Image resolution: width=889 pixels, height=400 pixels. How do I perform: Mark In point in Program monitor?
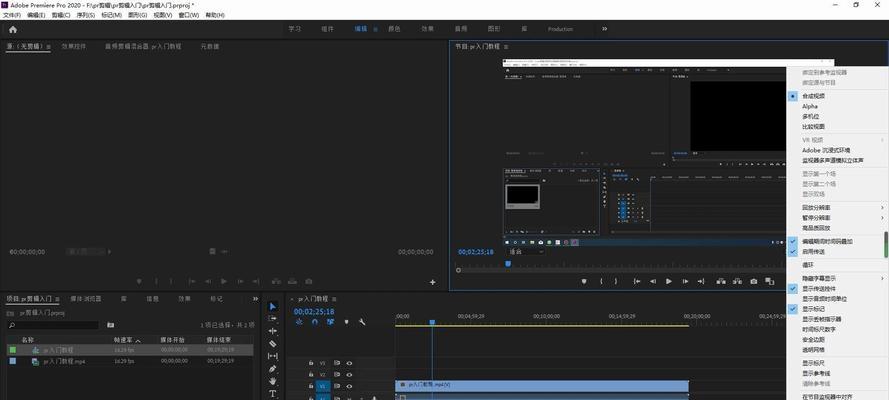pyautogui.click(x=601, y=281)
